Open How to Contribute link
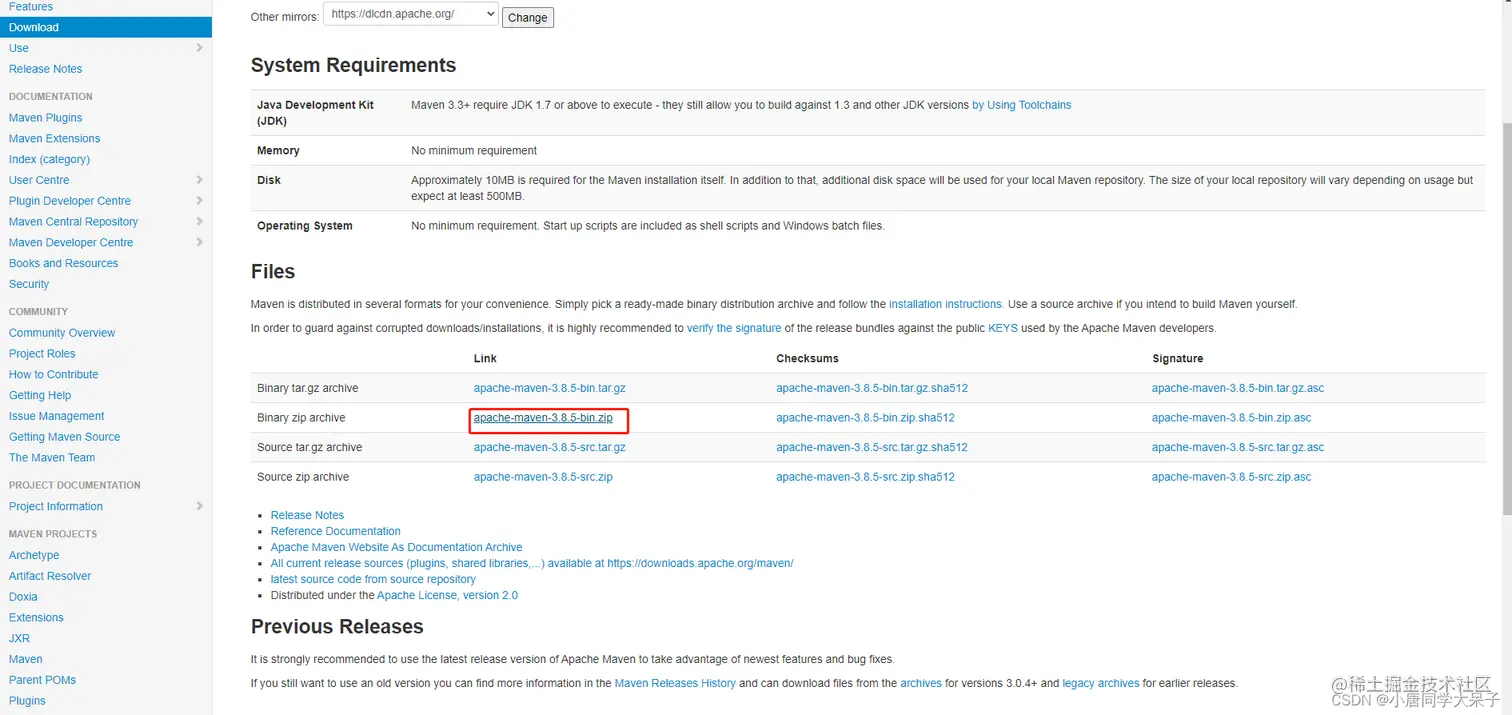 coord(54,374)
